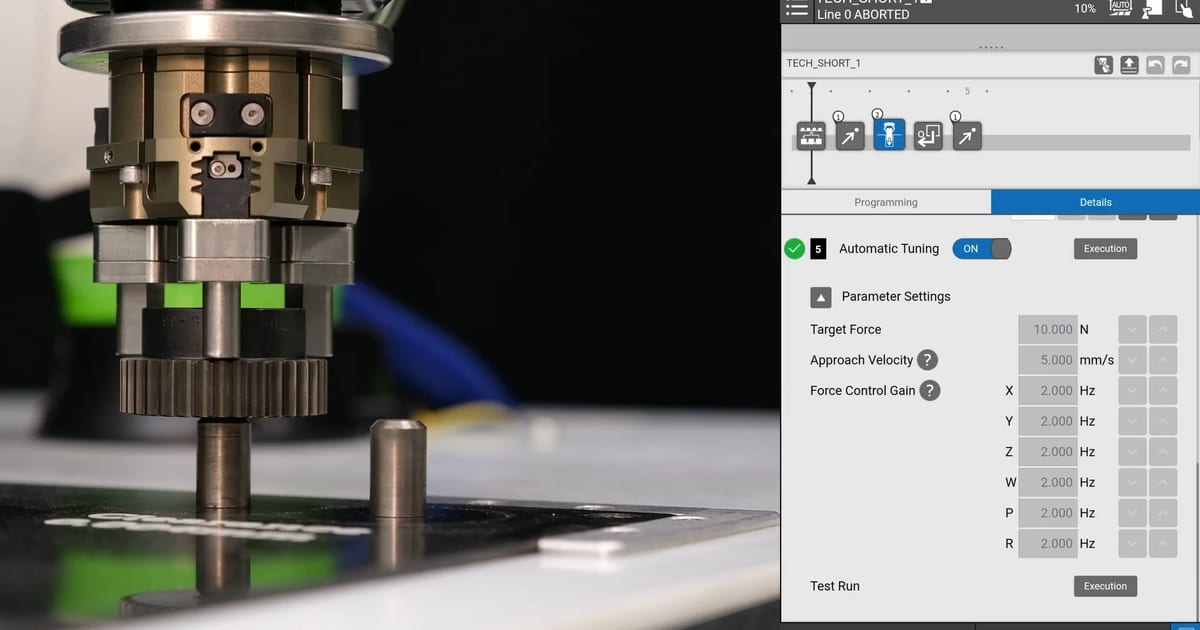Select the first motion arrow icon after the start block
1200x630 pixels.
[849, 136]
